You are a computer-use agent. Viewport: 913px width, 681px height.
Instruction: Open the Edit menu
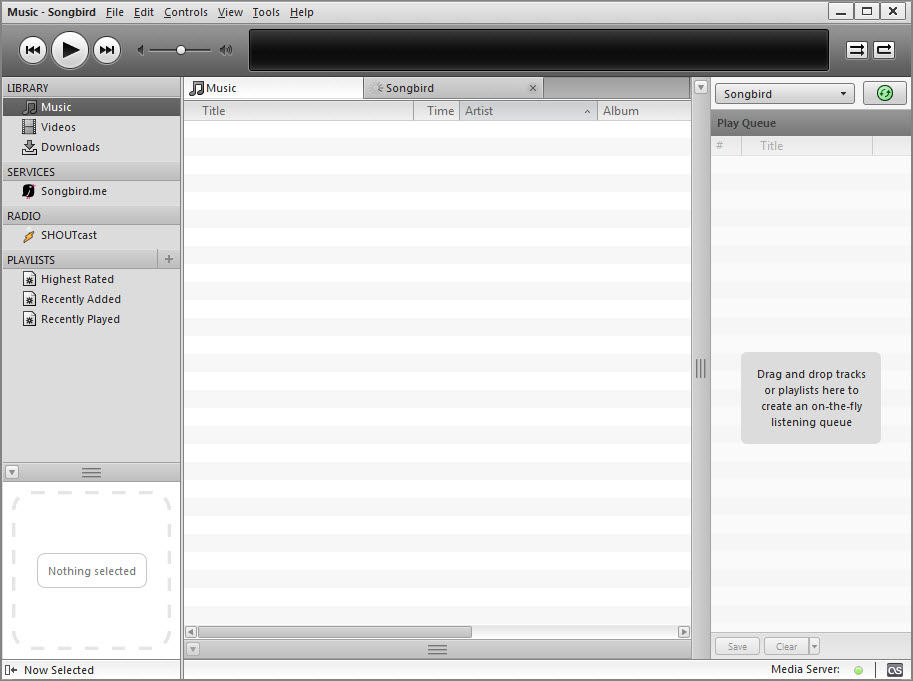click(x=143, y=12)
